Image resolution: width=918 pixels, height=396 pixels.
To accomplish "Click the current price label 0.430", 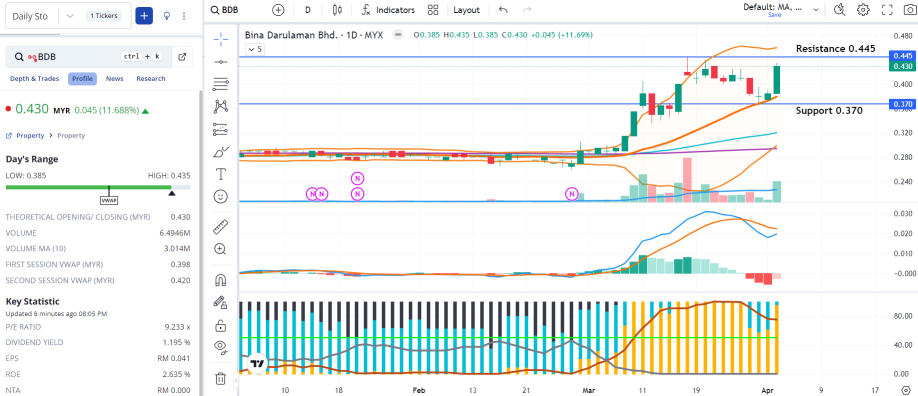I will point(902,66).
